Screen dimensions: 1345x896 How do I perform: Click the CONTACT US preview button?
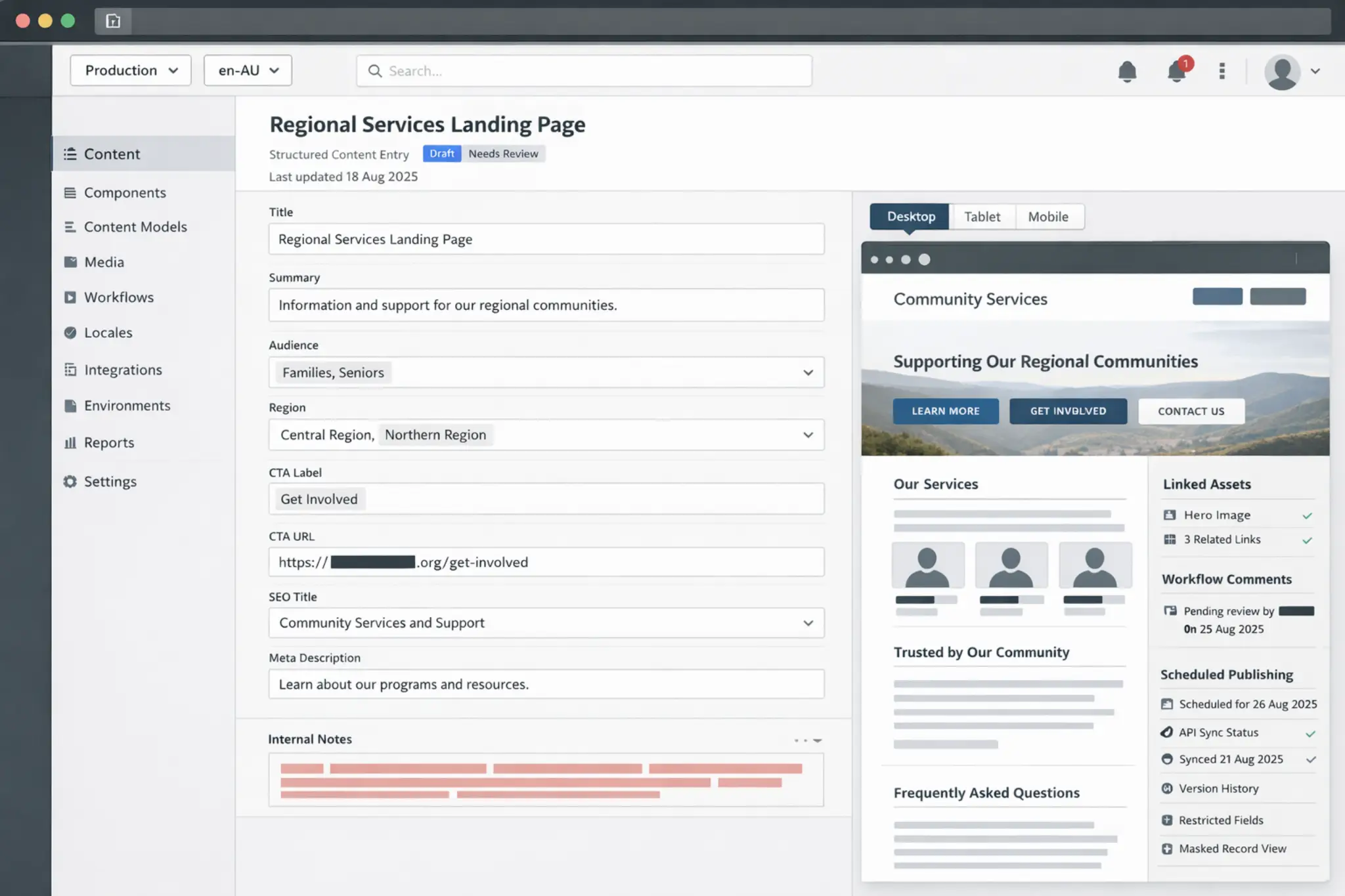pyautogui.click(x=1191, y=411)
